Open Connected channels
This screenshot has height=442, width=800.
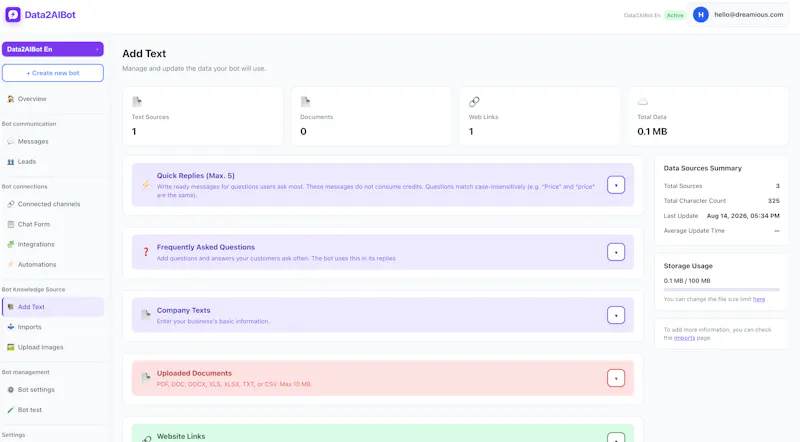tap(53, 204)
